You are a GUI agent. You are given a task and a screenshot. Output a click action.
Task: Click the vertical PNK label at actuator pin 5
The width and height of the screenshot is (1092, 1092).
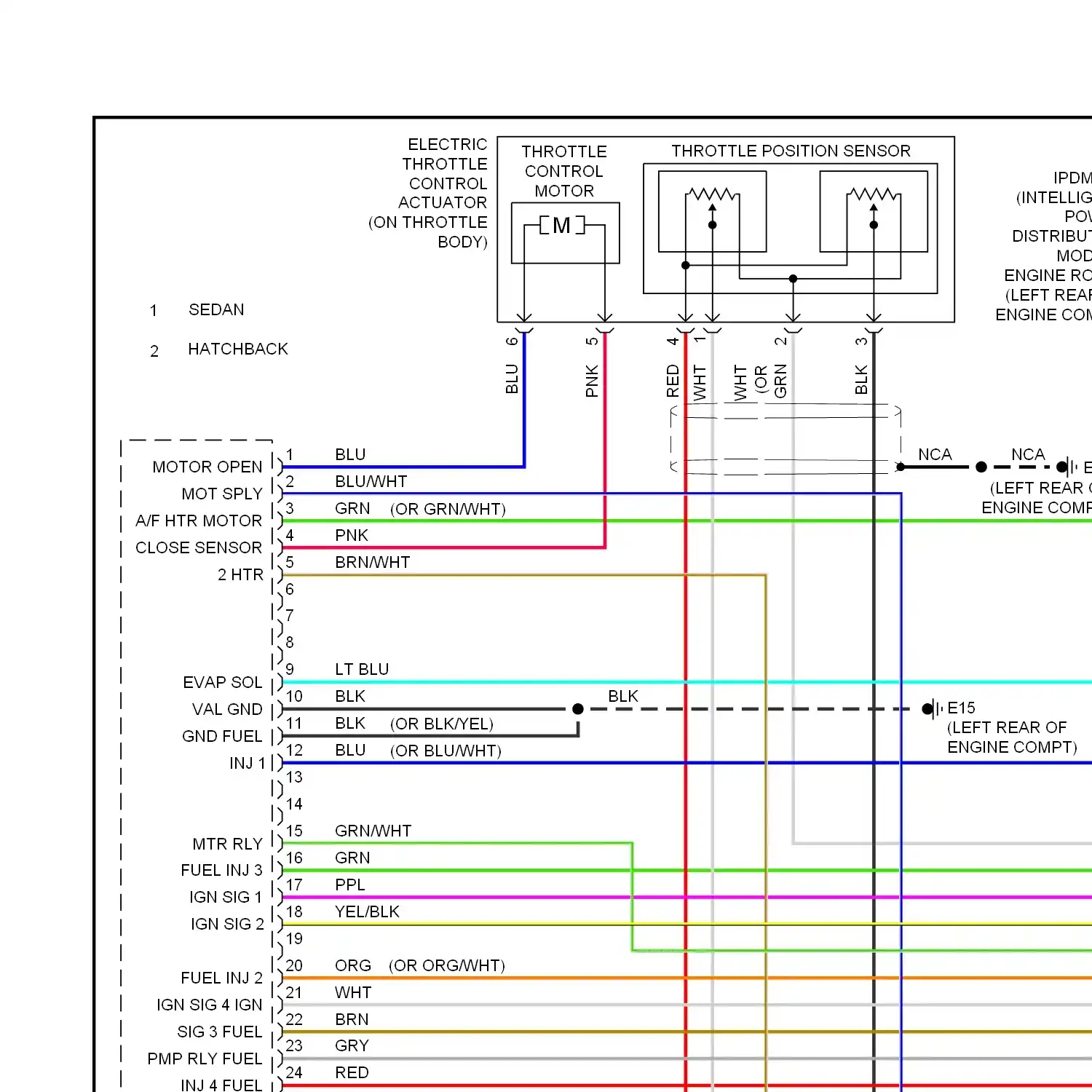[x=592, y=381]
